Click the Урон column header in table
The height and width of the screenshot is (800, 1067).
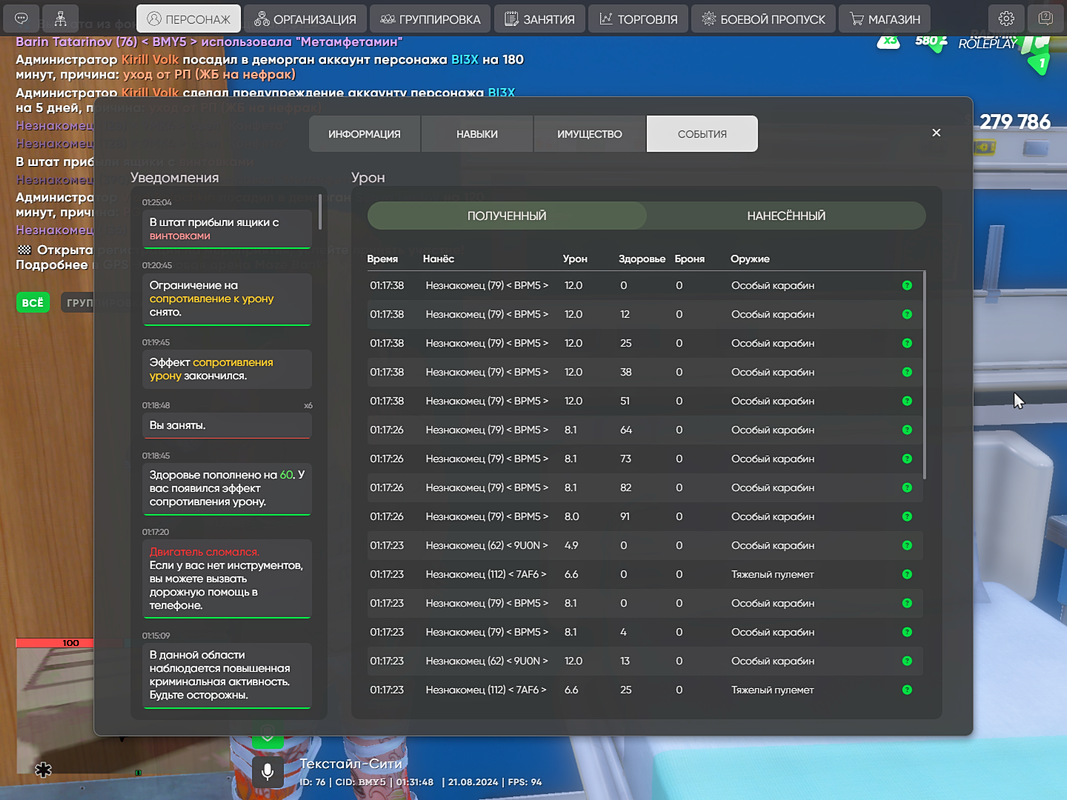tap(575, 259)
